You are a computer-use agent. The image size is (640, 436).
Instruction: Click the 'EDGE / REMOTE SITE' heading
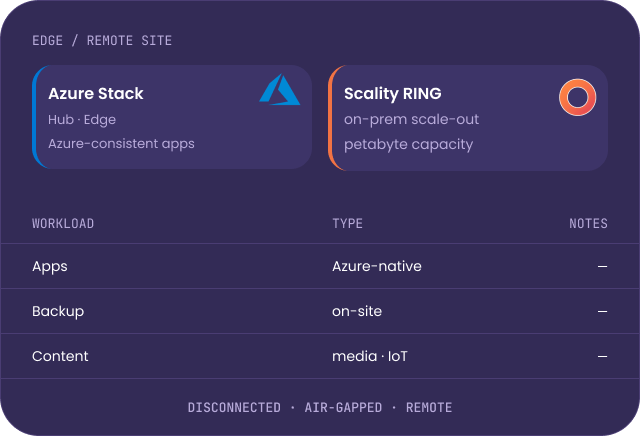[102, 40]
